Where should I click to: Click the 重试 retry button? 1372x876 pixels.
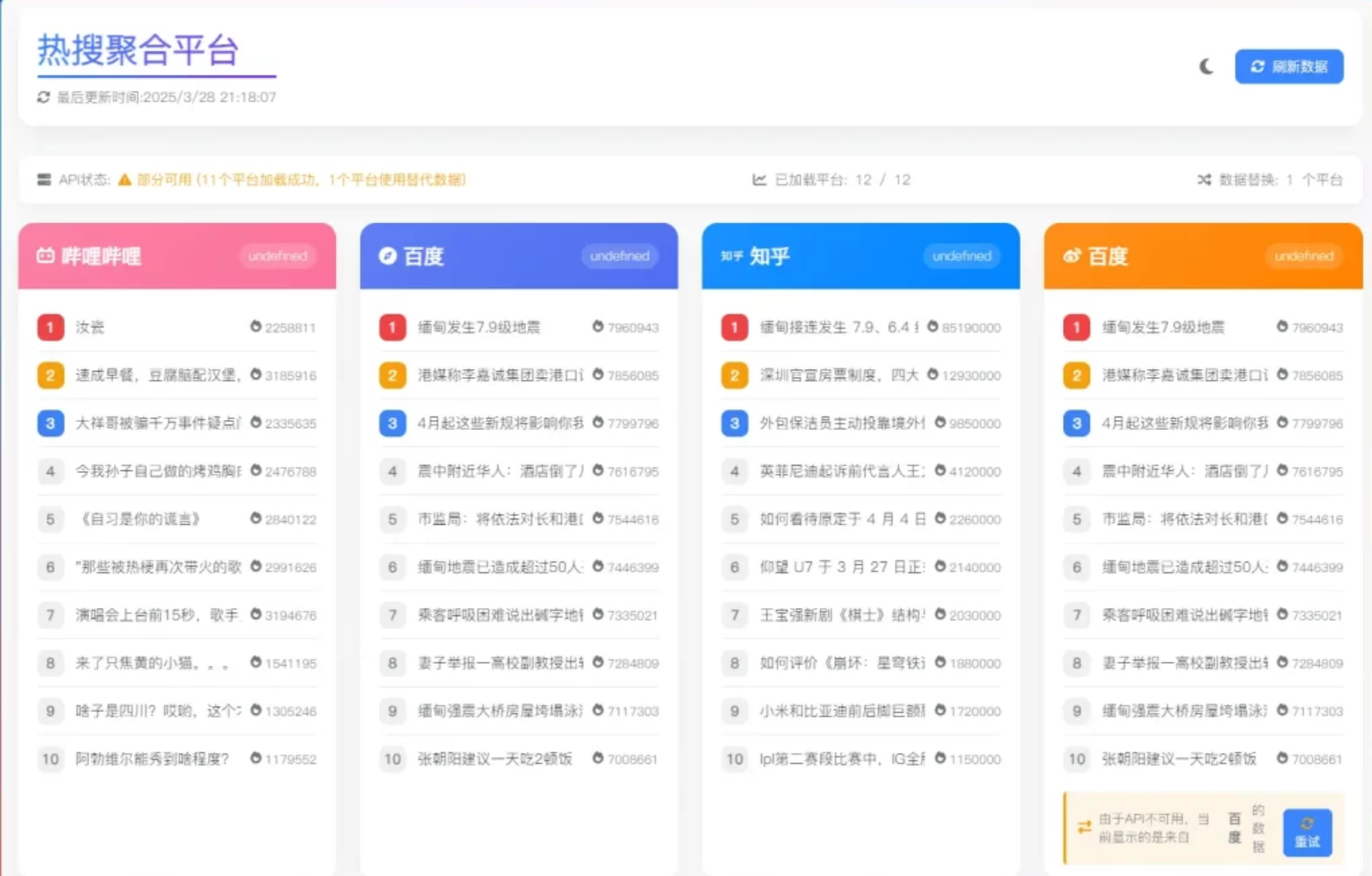[x=1307, y=832]
